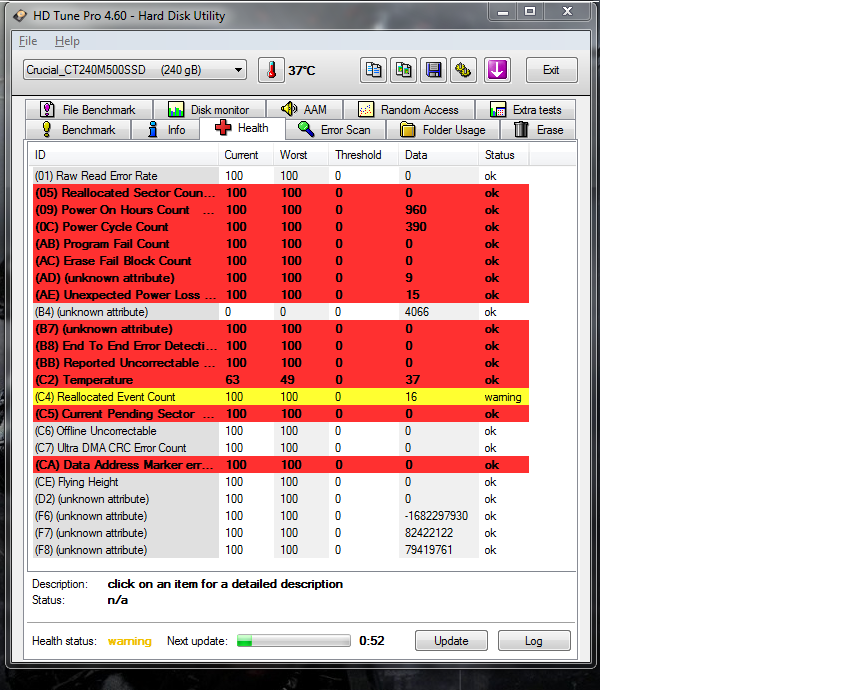The height and width of the screenshot is (690, 864).
Task: Click the AAM speaker icon
Action: (x=289, y=109)
